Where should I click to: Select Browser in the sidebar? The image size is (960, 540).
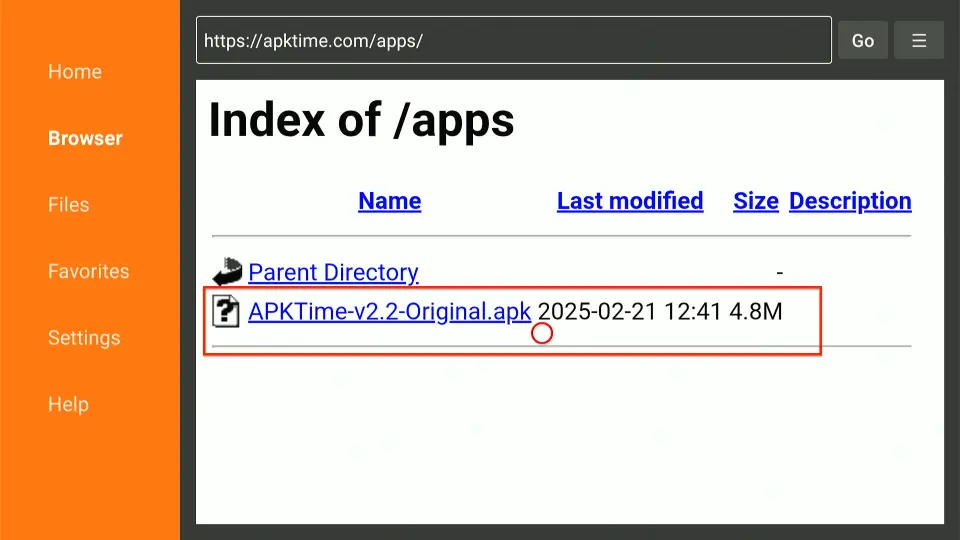pyautogui.click(x=85, y=138)
